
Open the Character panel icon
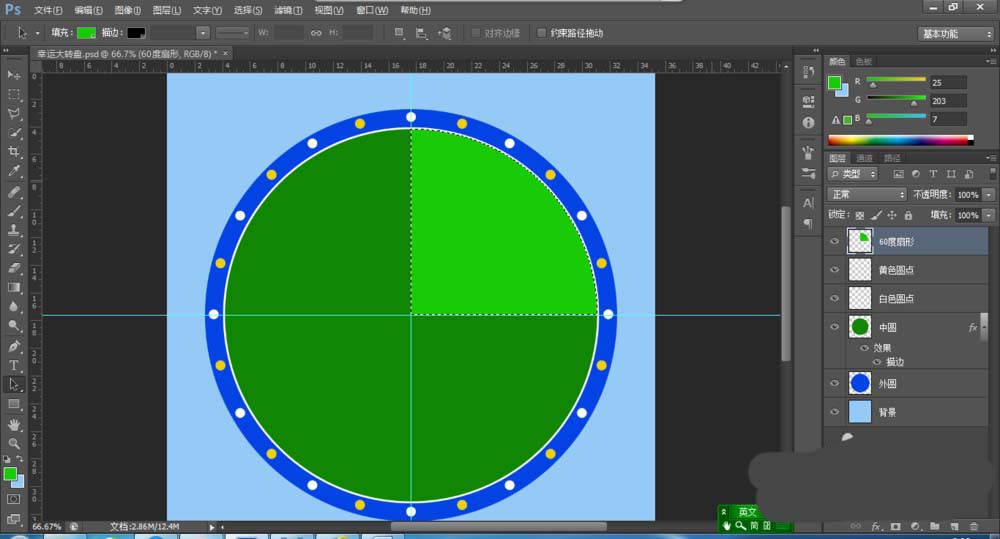(809, 203)
